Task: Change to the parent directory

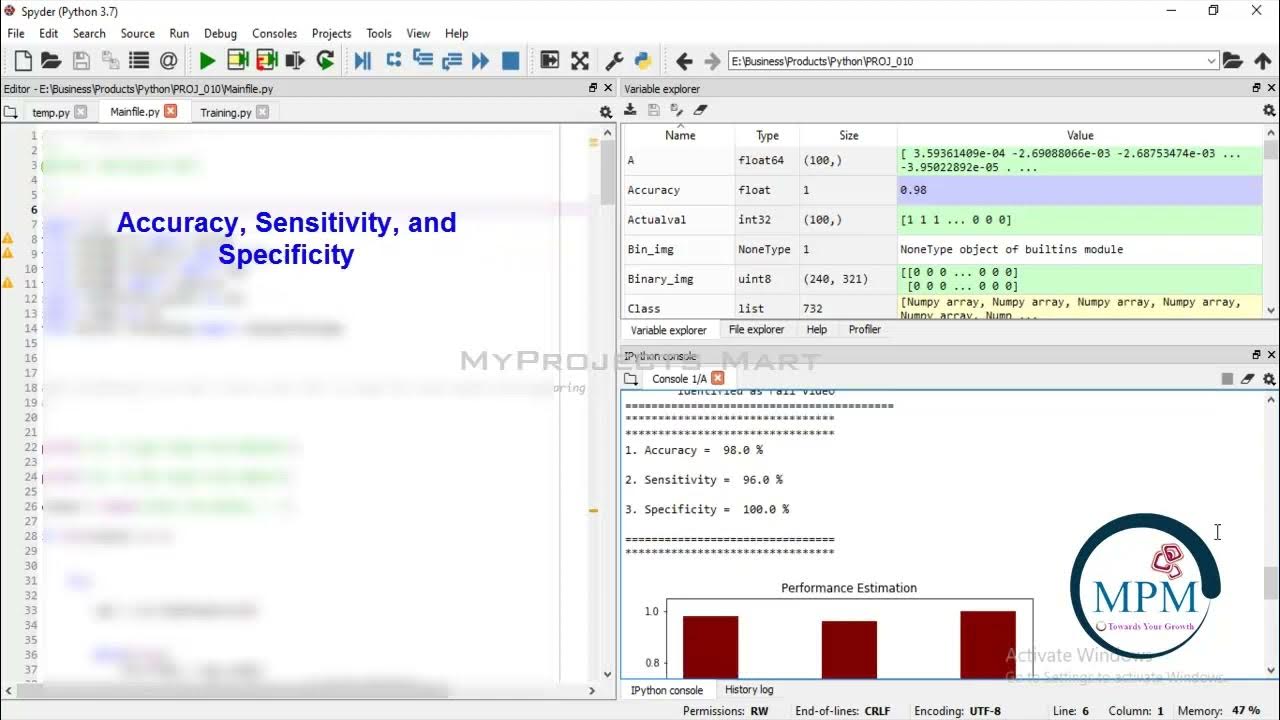Action: 1262,61
